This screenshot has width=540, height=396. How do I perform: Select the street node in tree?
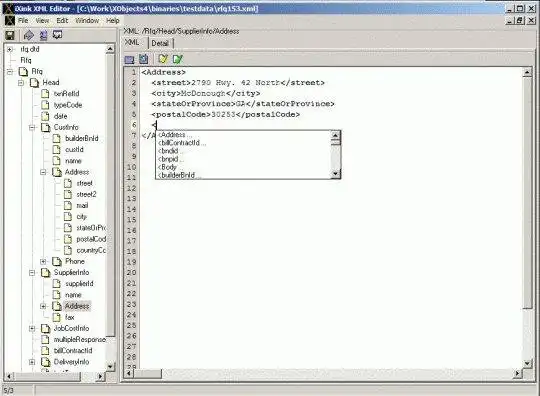(84, 183)
